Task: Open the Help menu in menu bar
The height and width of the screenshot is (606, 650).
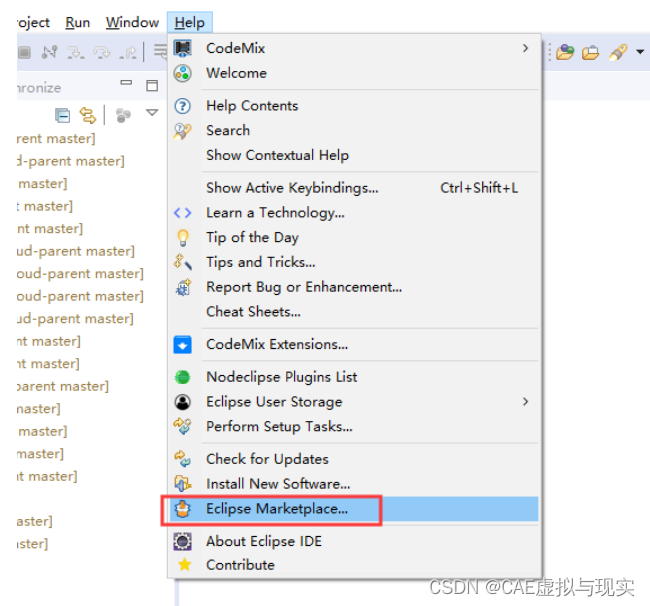Action: pos(189,22)
